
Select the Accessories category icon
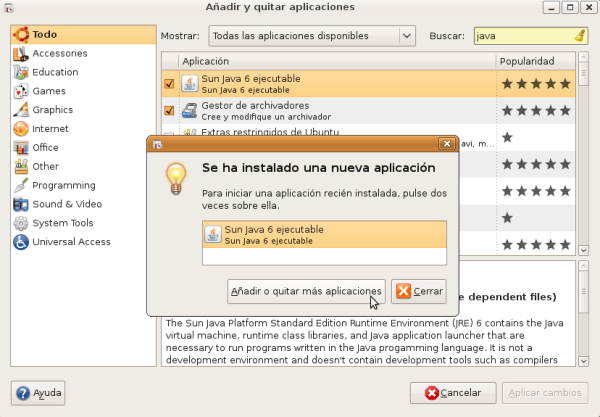coord(20,54)
